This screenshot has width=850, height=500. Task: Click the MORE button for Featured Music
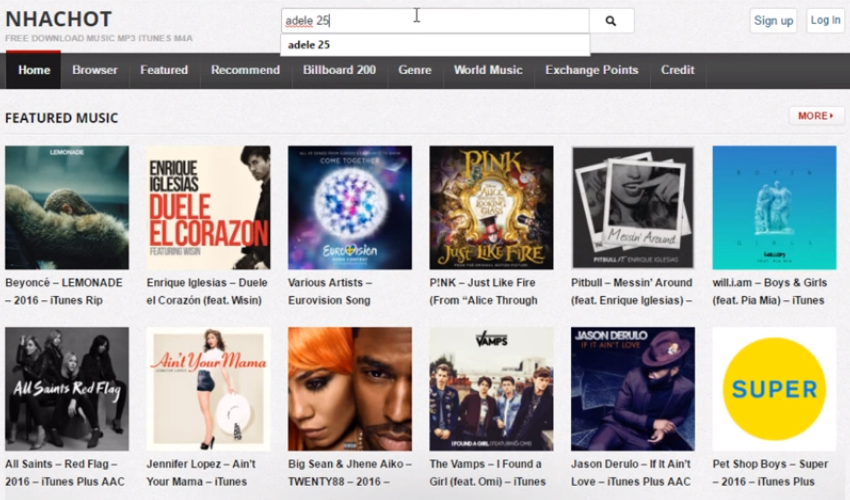pyautogui.click(x=816, y=116)
